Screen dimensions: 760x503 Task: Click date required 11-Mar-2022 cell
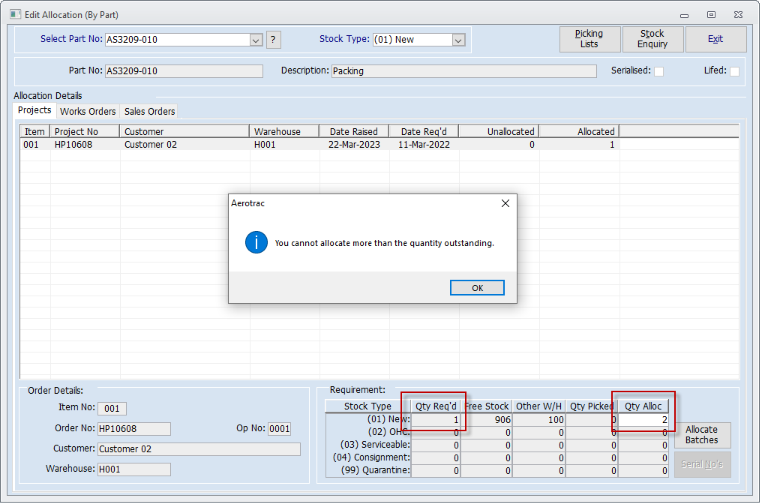tap(424, 144)
